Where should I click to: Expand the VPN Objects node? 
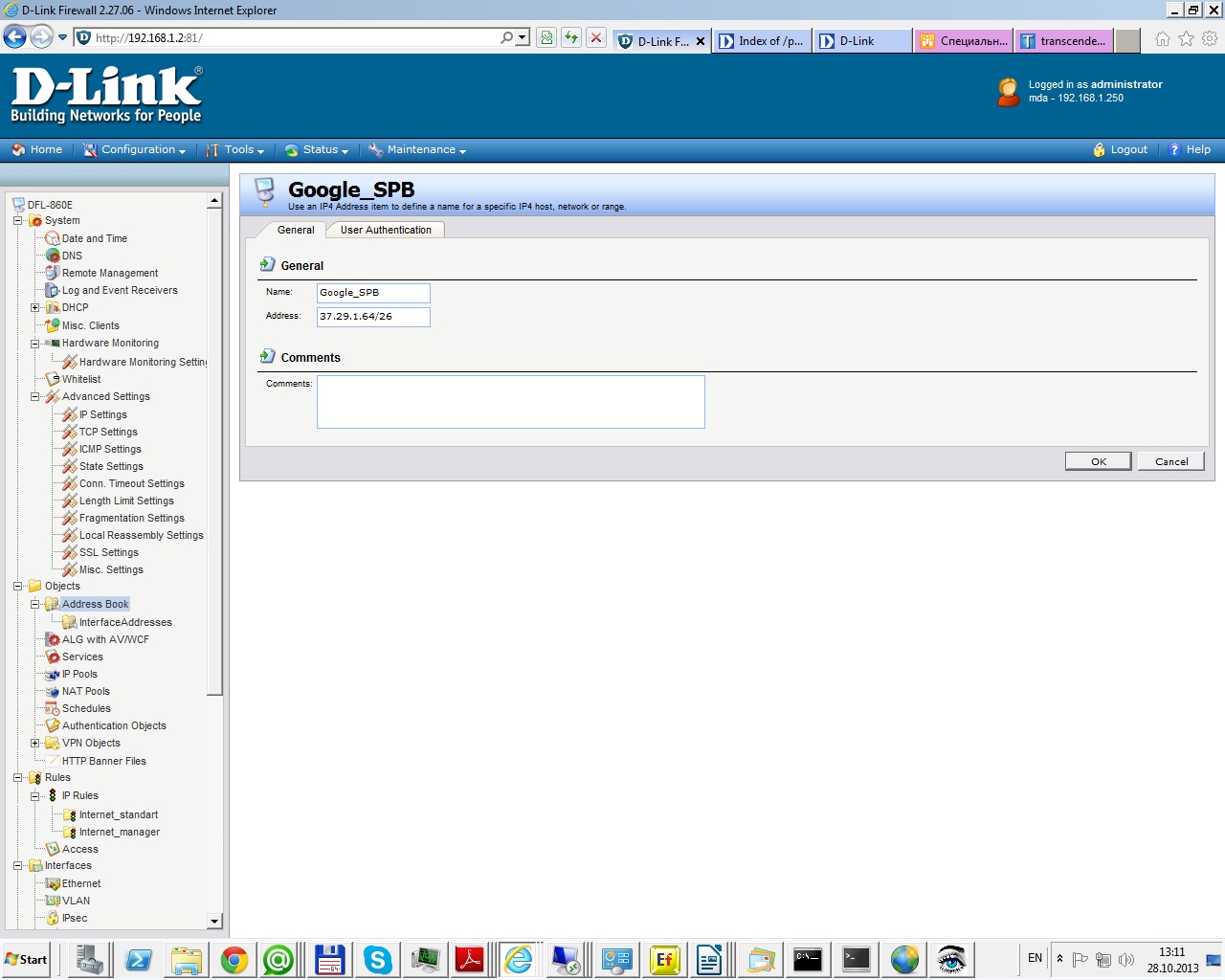[x=34, y=744]
